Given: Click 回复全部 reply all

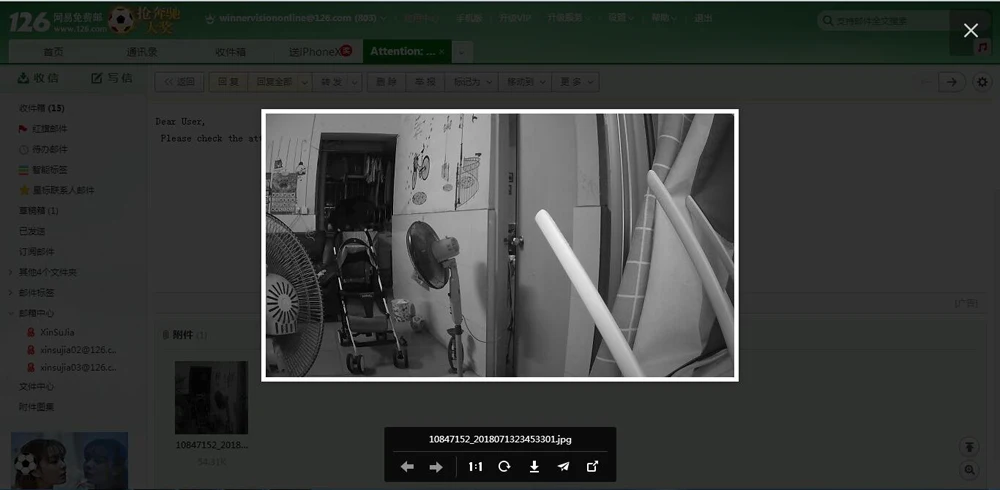Looking at the screenshot, I should 274,82.
